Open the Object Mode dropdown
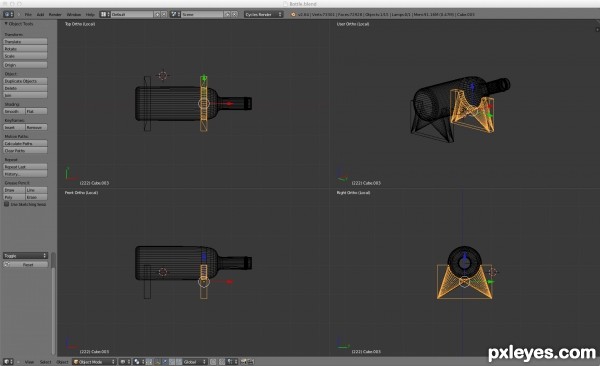Viewport: 600px width, 366px height. pyautogui.click(x=95, y=362)
